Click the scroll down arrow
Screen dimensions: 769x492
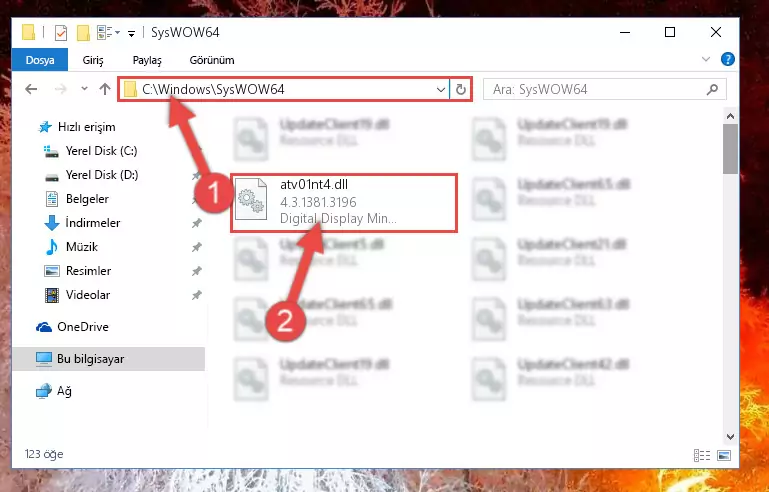click(730, 437)
